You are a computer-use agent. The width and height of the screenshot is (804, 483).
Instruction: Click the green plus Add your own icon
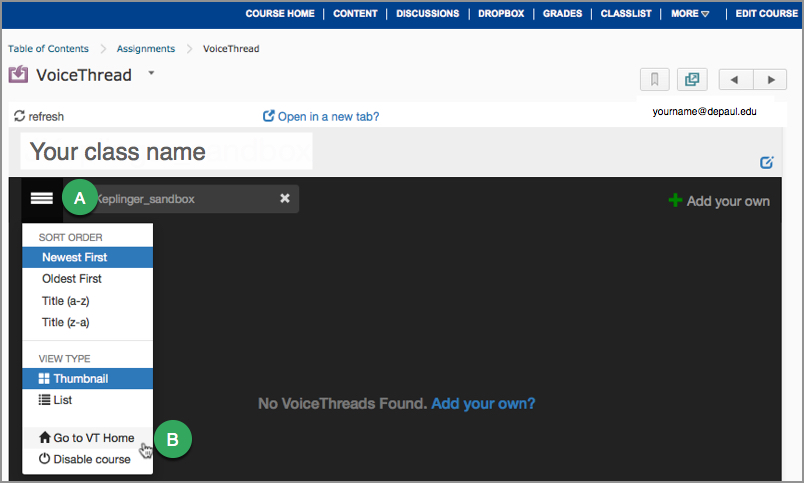(675, 200)
